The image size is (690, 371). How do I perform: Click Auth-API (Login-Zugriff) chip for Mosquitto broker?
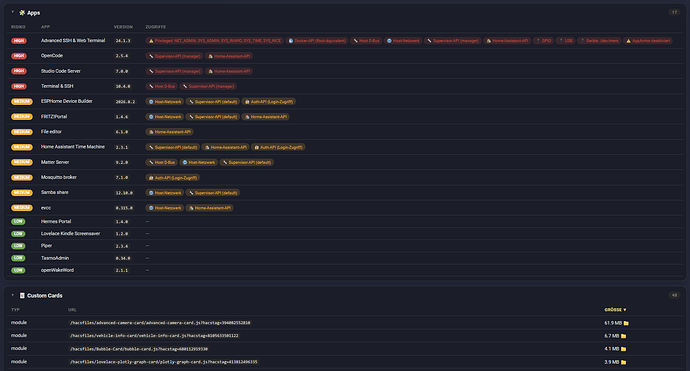[x=172, y=177]
